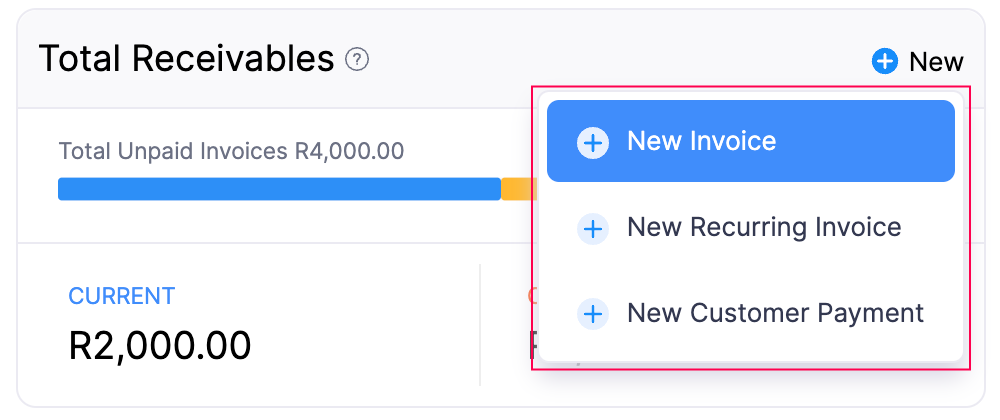This screenshot has width=1000, height=420.
Task: Click the blue plus icon beside New
Action: 885,62
